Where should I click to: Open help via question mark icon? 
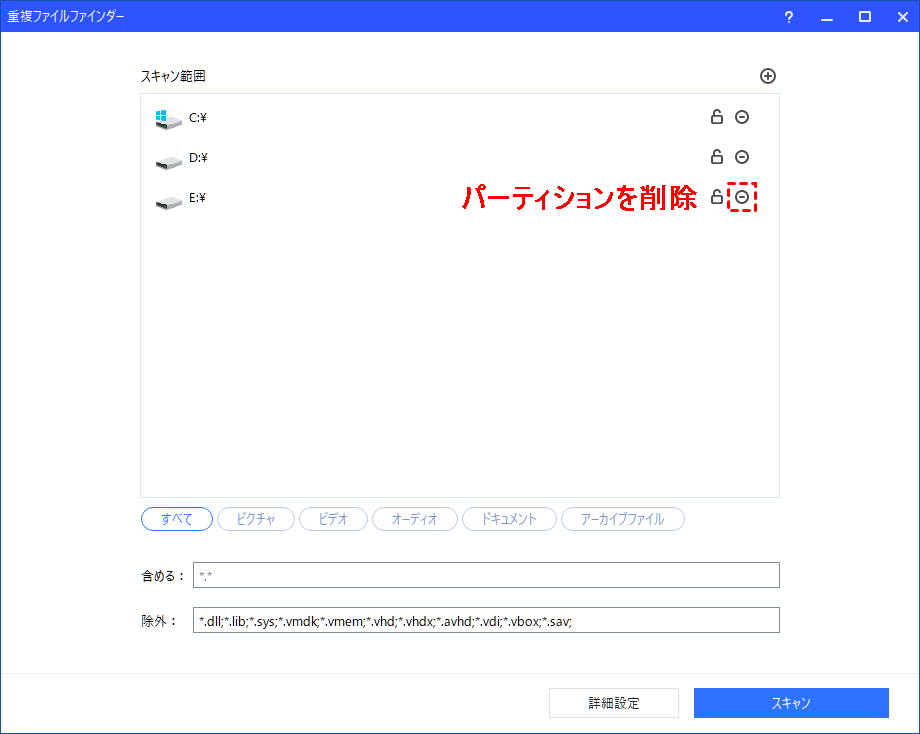(789, 17)
